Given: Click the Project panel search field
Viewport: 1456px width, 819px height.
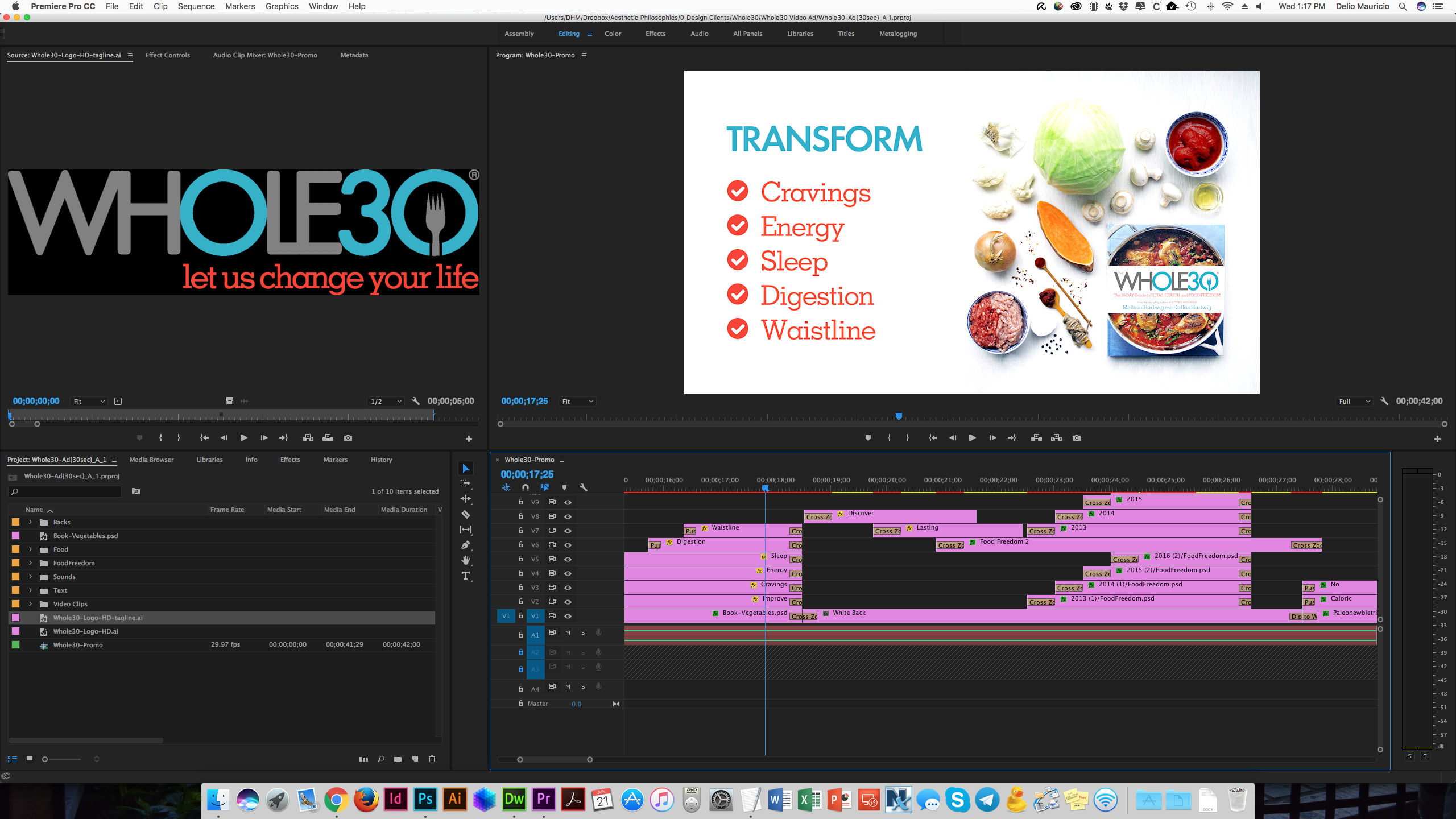Looking at the screenshot, I should [x=65, y=491].
